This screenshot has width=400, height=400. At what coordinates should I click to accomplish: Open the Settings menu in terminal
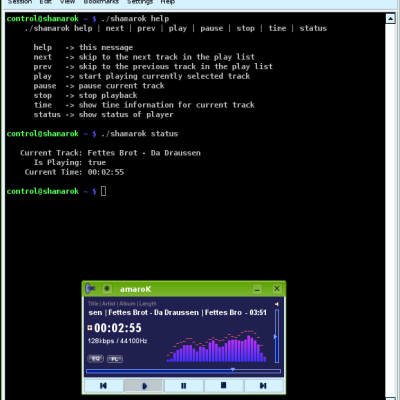coord(140,2)
